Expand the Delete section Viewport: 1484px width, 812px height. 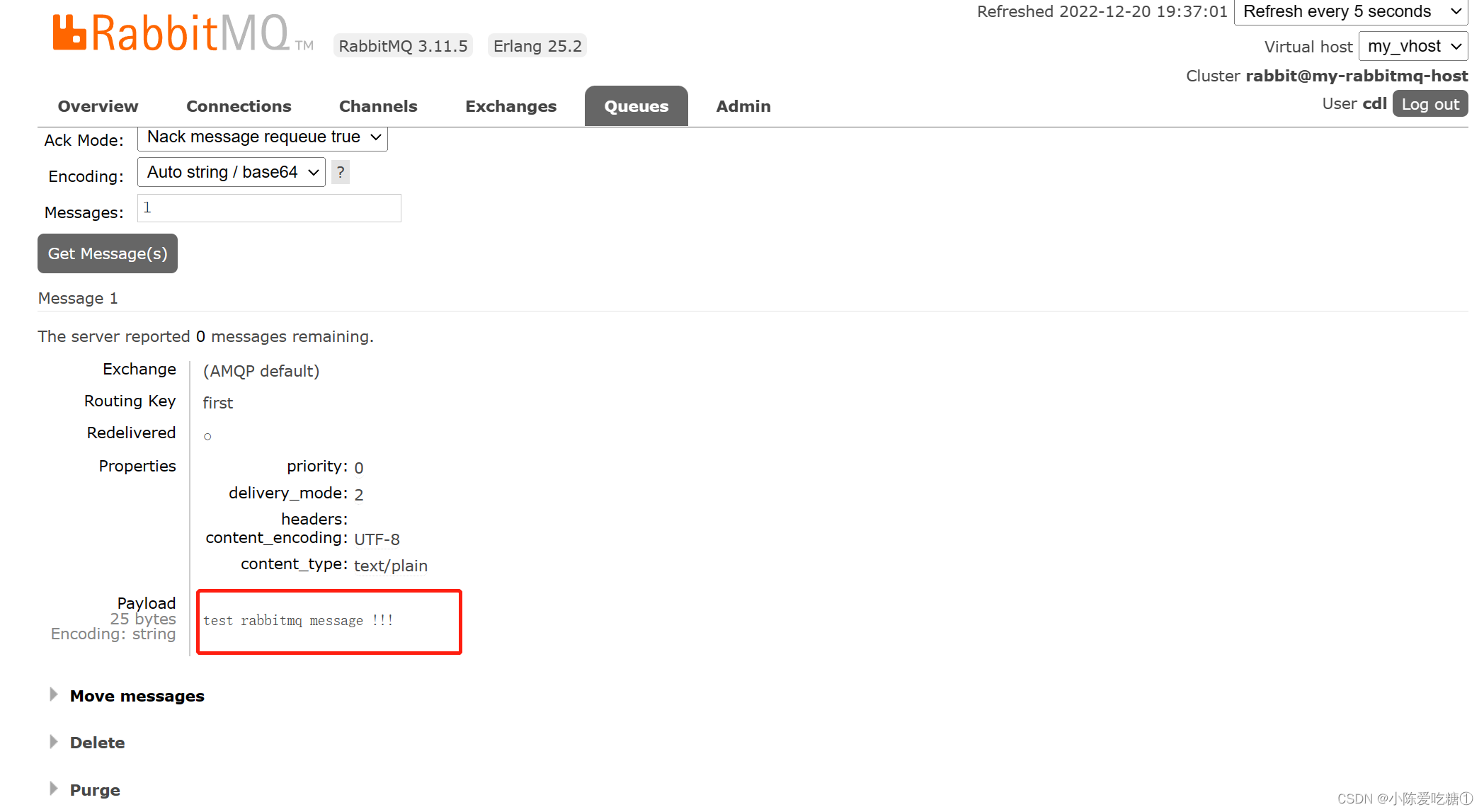tap(97, 742)
